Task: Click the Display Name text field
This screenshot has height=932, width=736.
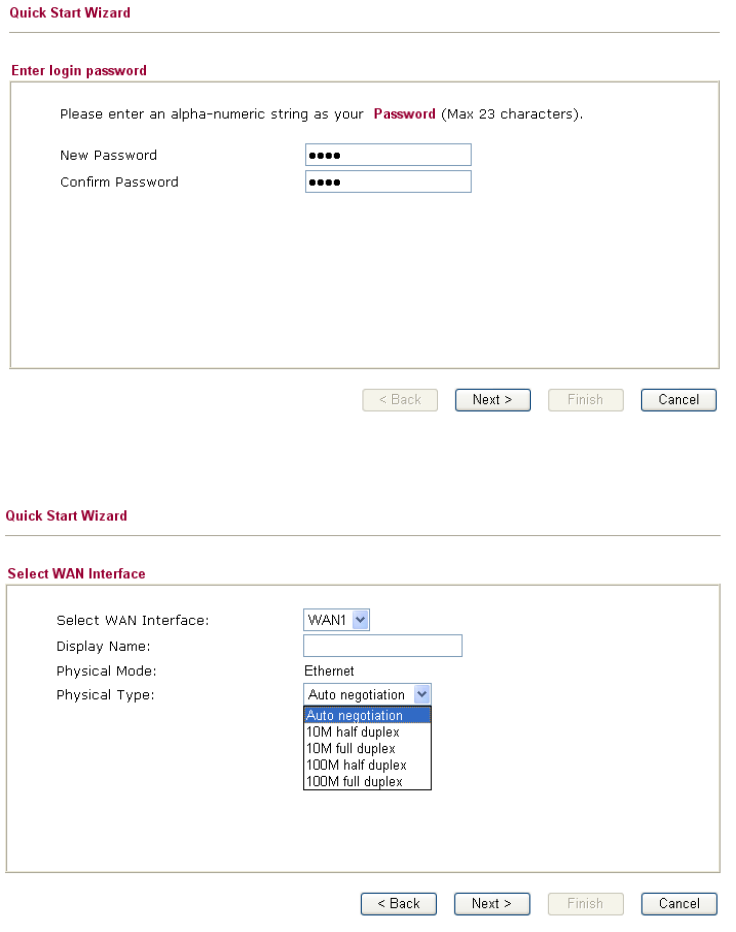Action: 382,646
